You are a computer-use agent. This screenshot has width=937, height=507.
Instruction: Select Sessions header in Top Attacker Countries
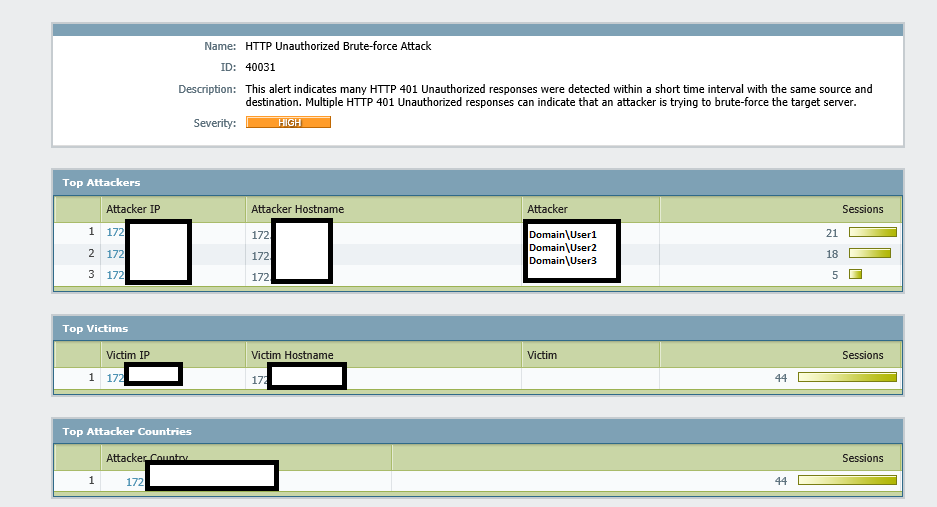click(862, 458)
